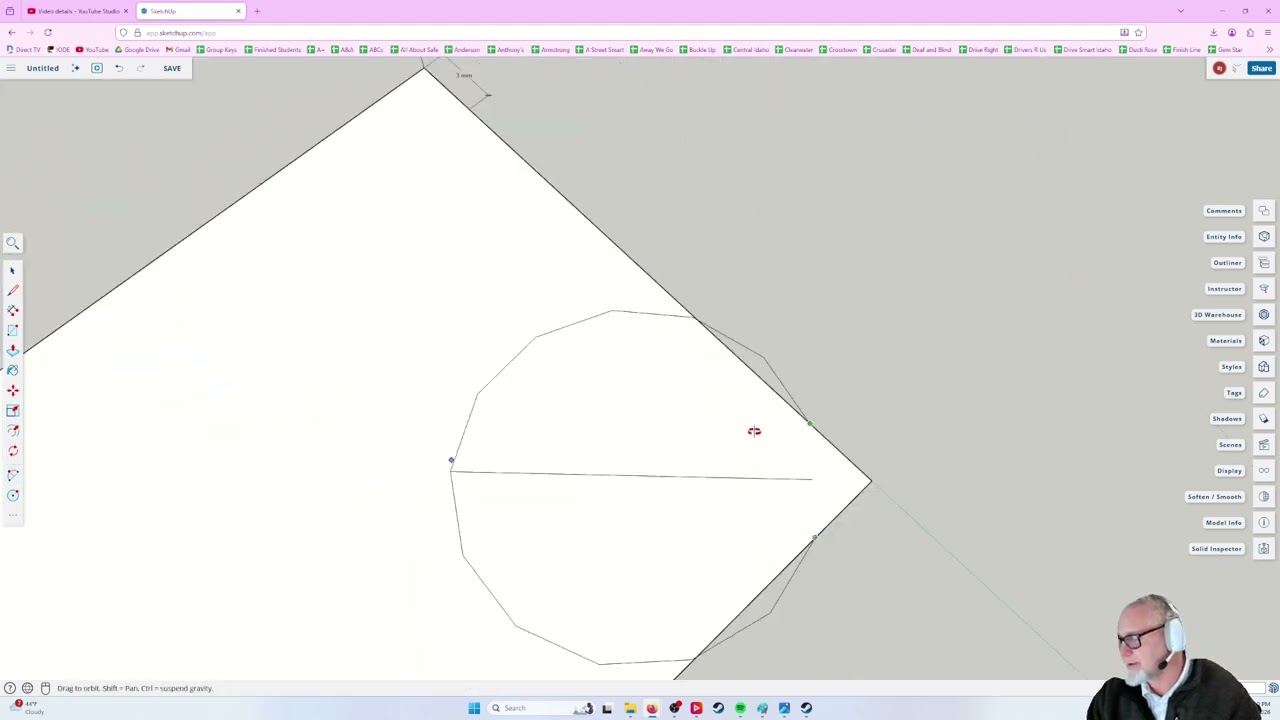Screen dimensions: 1280x720
Task: Switch to the SketchUp browser tab
Action: (190, 11)
